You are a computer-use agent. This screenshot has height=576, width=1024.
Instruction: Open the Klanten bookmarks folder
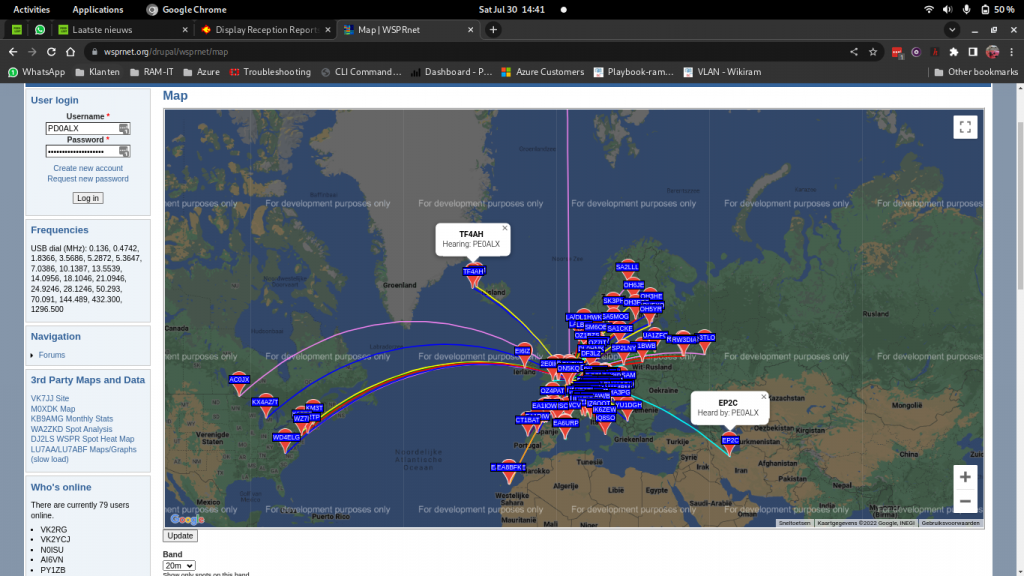pyautogui.click(x=97, y=72)
